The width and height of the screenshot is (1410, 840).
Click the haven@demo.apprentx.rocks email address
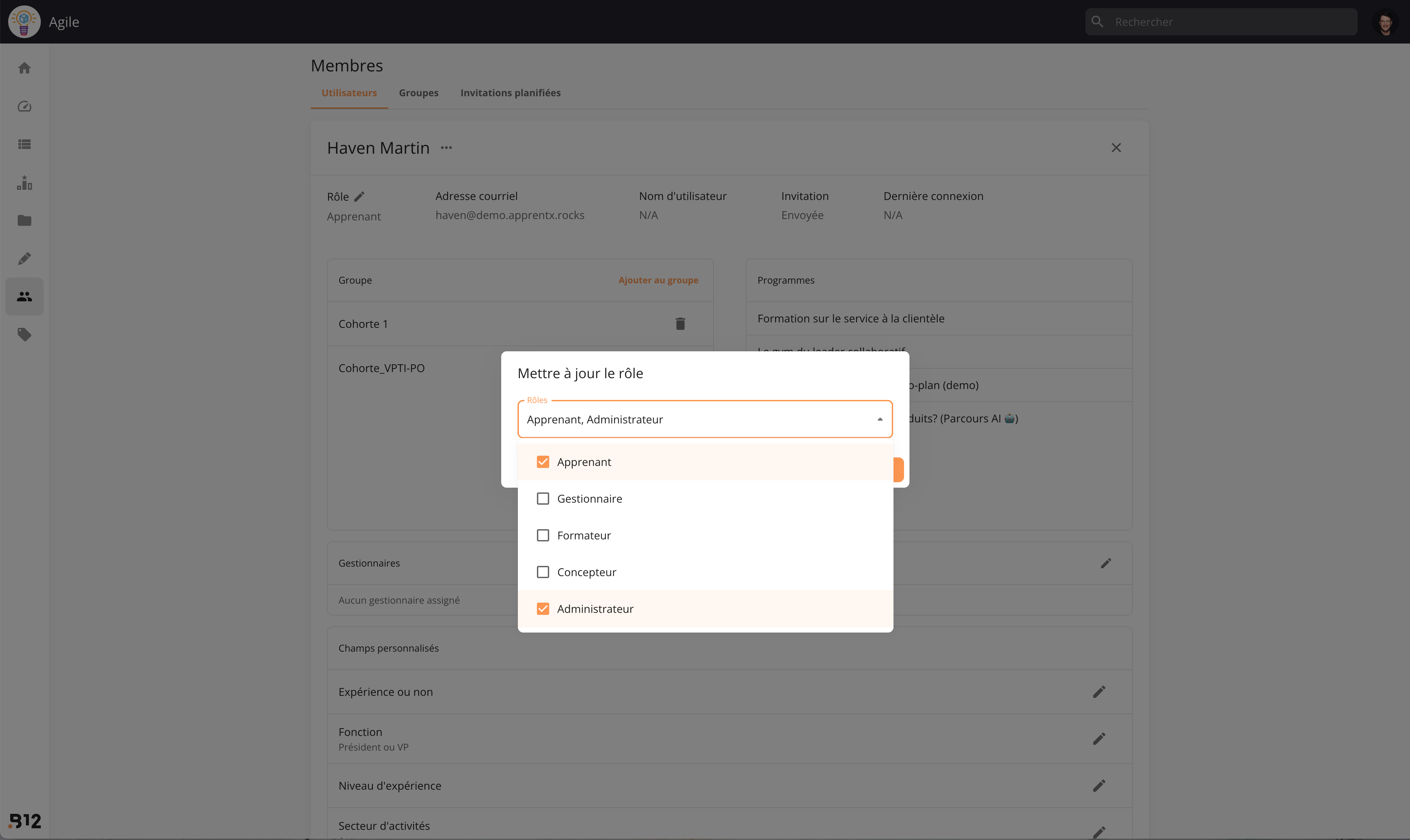(510, 216)
